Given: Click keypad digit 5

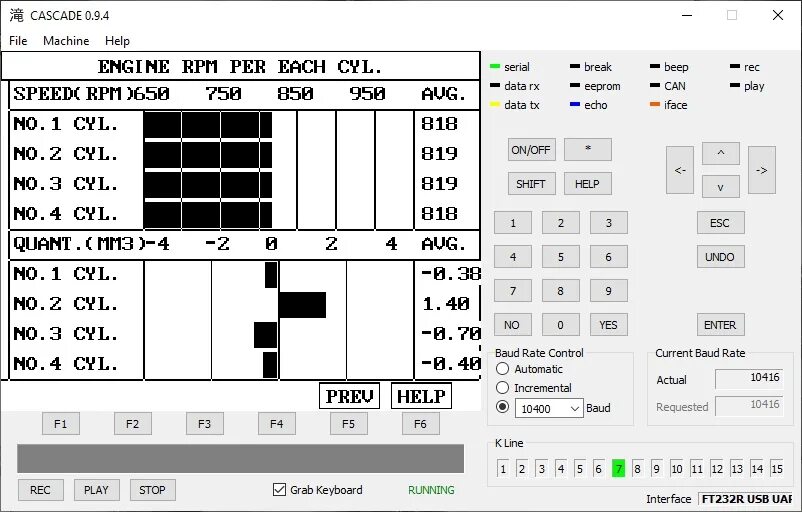Looking at the screenshot, I should (x=561, y=257).
